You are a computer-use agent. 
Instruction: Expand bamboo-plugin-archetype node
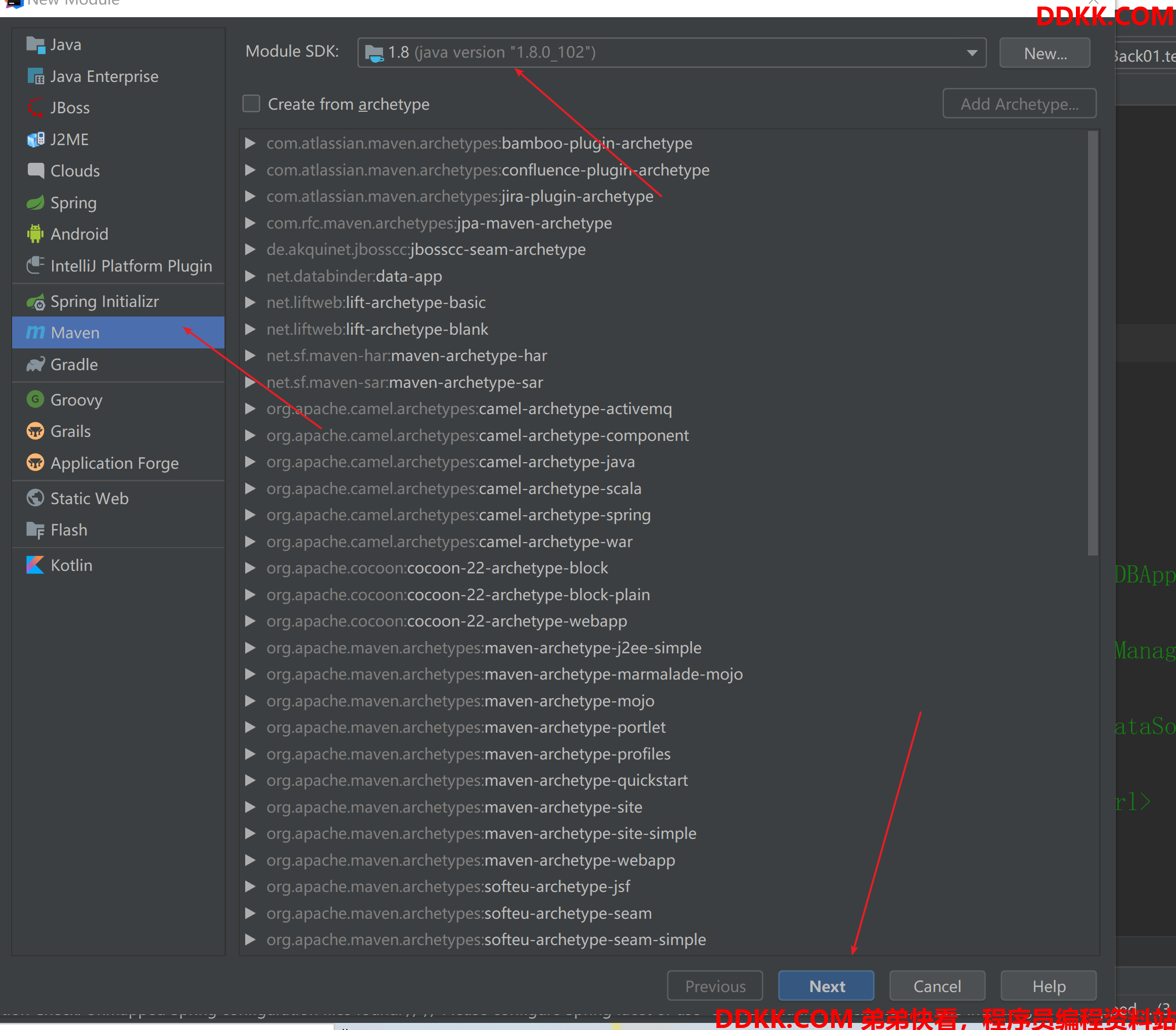coord(251,143)
